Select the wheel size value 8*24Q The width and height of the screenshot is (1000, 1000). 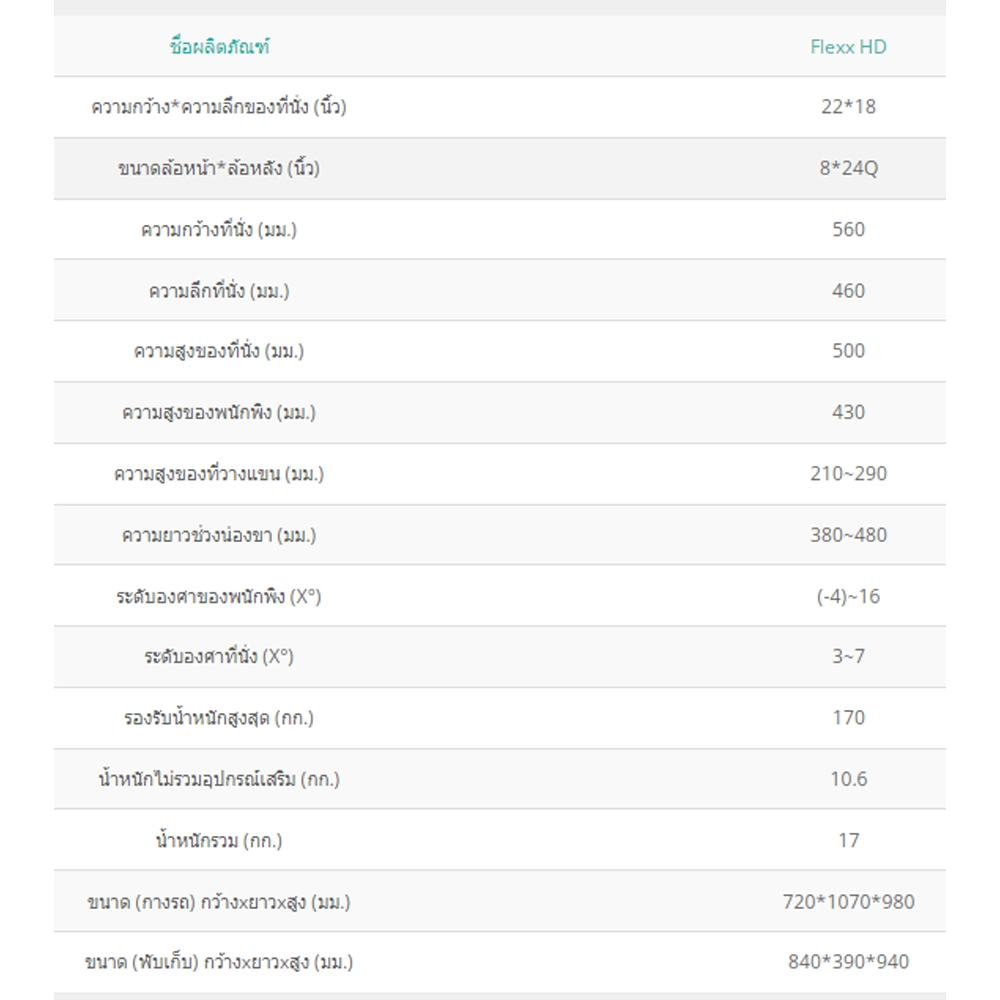click(848, 168)
